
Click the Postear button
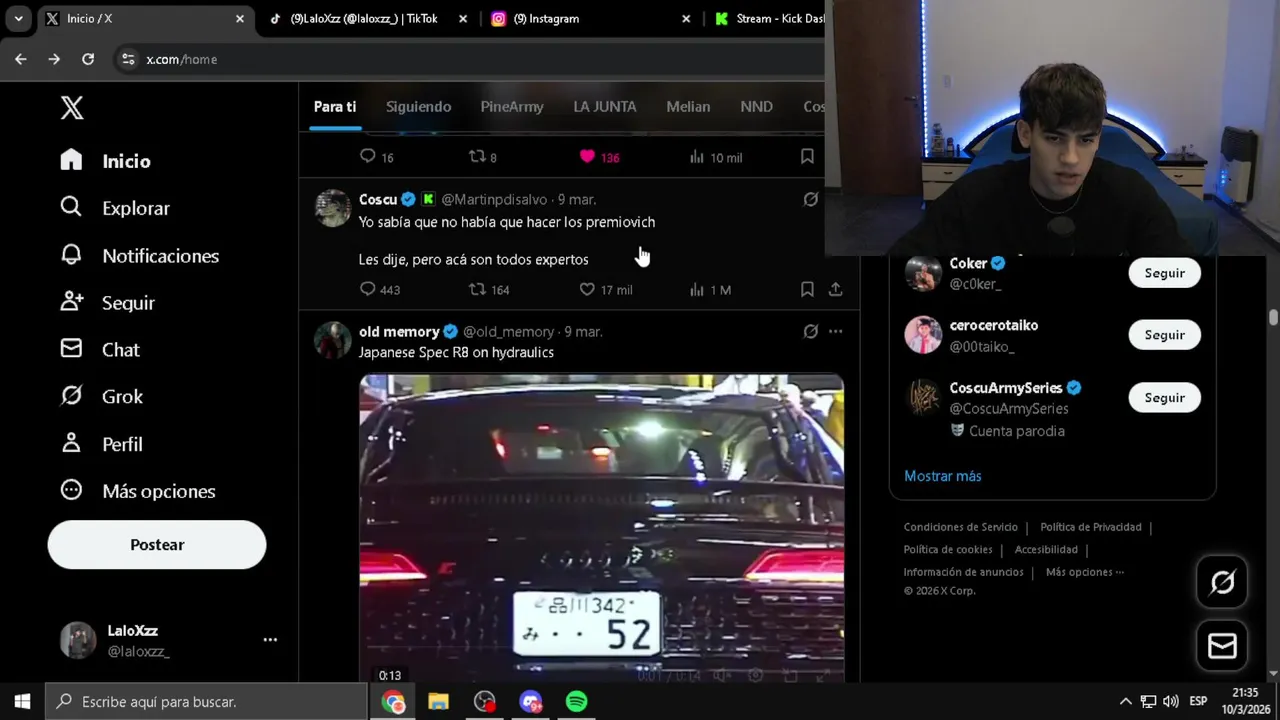[x=157, y=545]
